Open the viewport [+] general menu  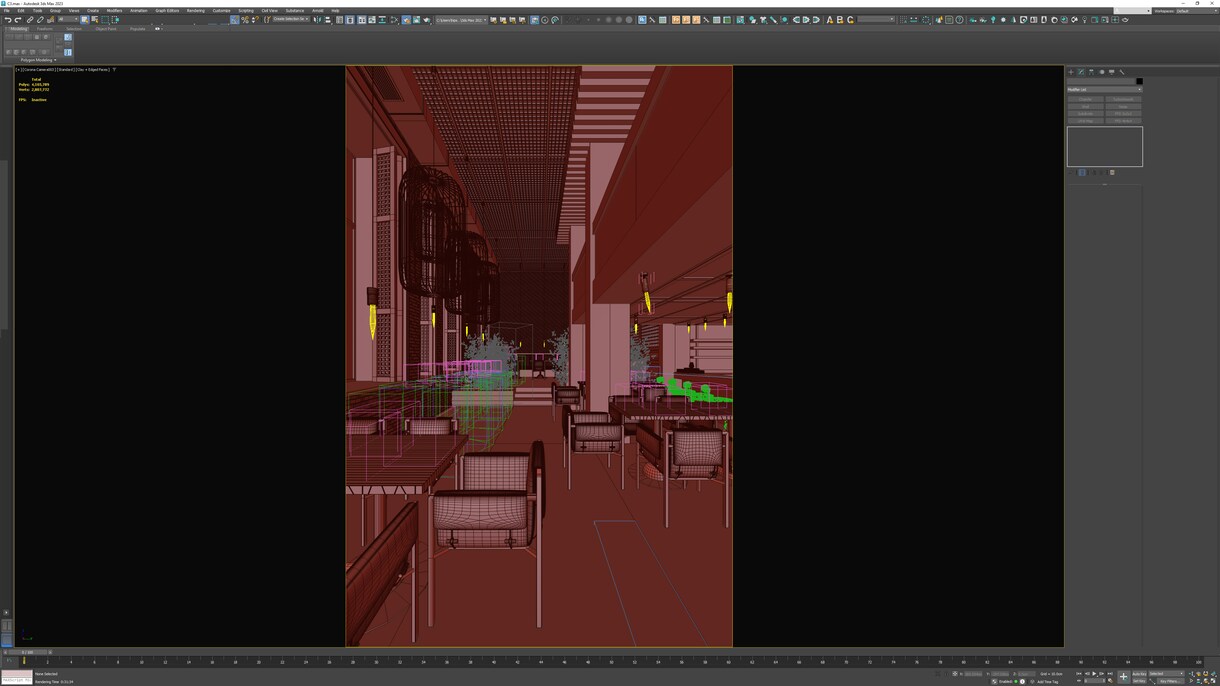point(18,69)
